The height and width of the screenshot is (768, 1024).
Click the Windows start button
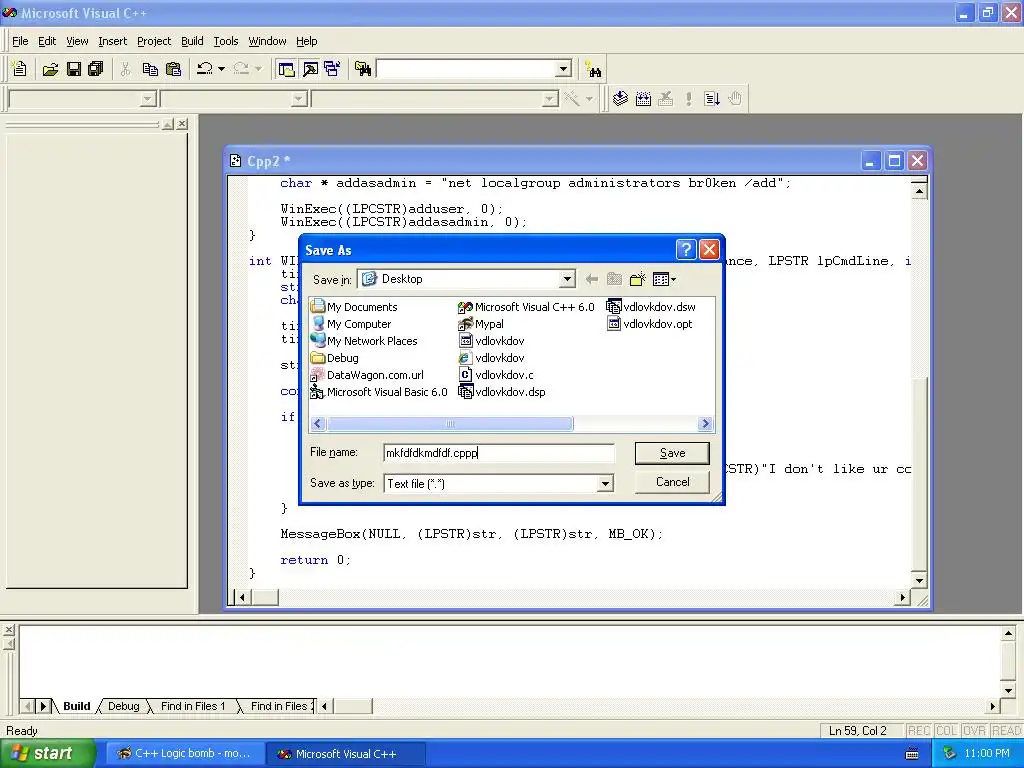click(x=47, y=754)
